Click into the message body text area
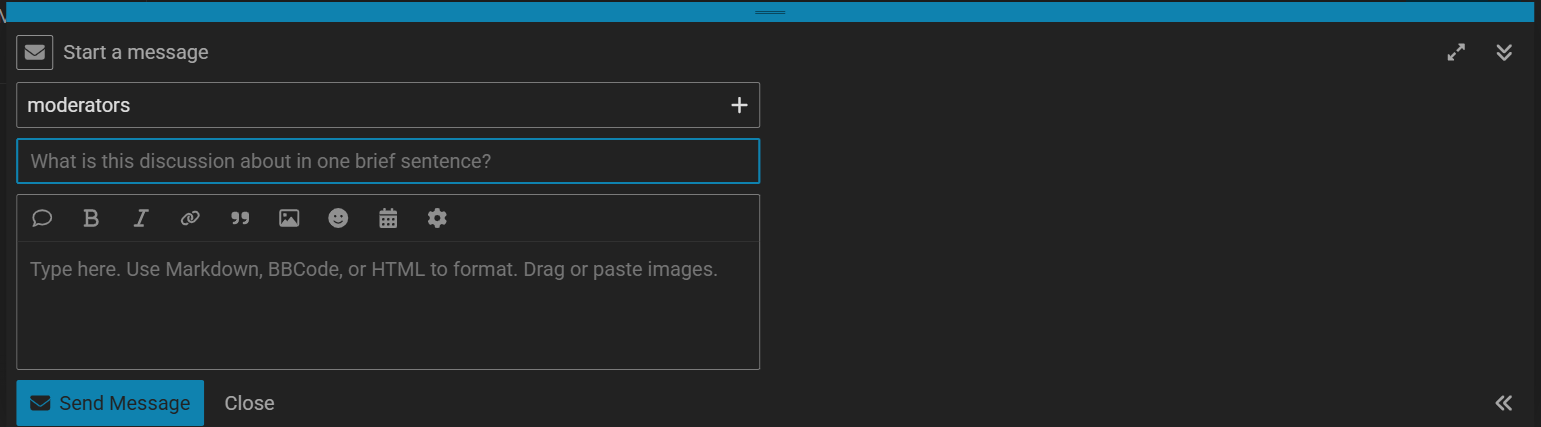This screenshot has height=427, width=1541. (x=388, y=310)
